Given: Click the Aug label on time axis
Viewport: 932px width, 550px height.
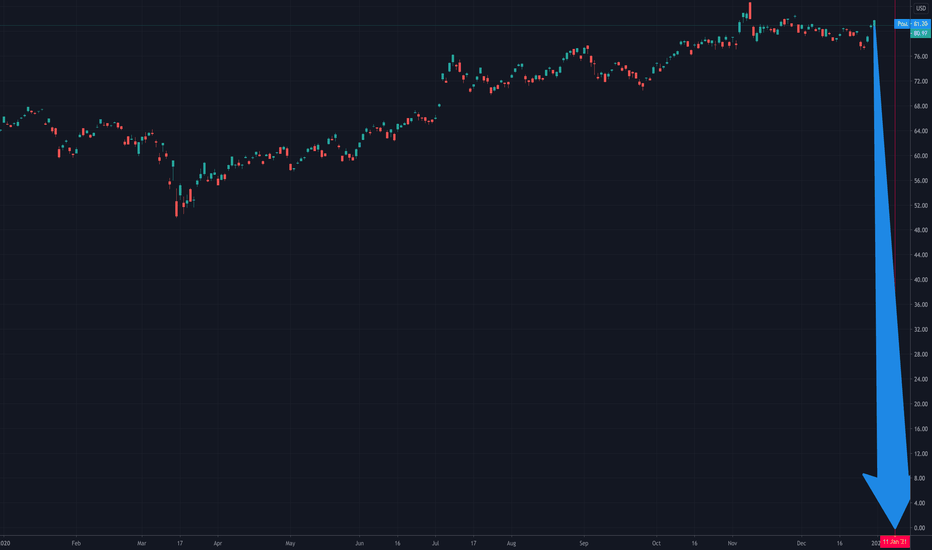Looking at the screenshot, I should click(x=511, y=543).
